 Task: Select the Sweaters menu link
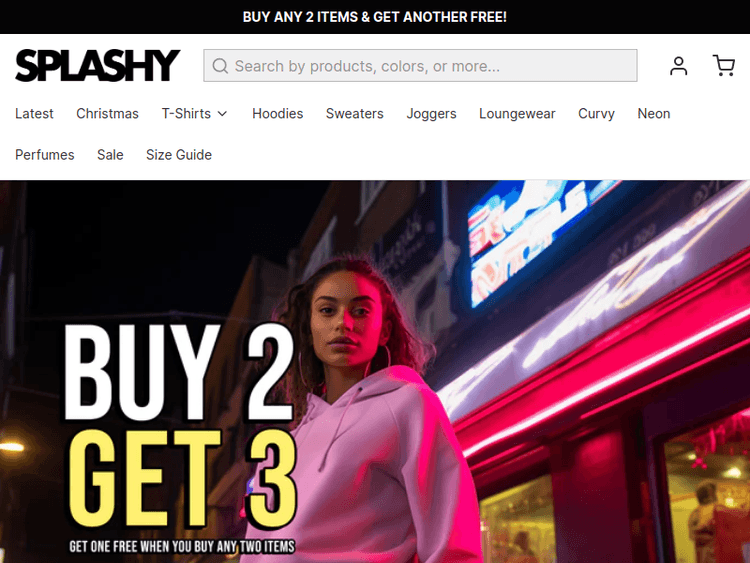(354, 114)
